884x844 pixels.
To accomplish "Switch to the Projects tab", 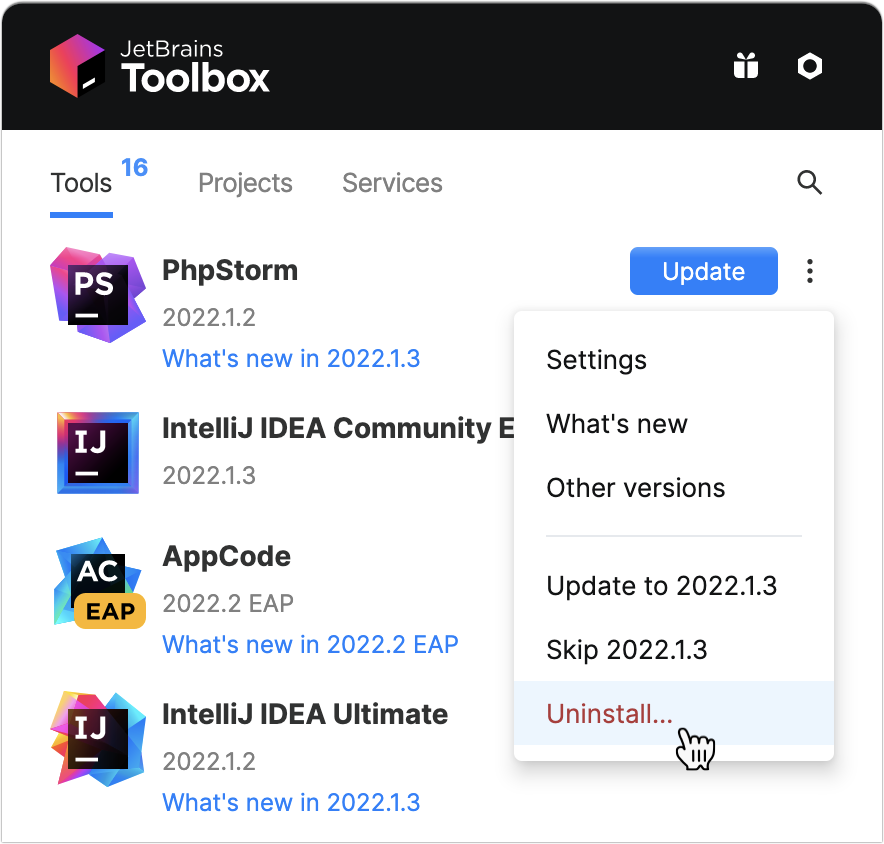I will pyautogui.click(x=245, y=183).
